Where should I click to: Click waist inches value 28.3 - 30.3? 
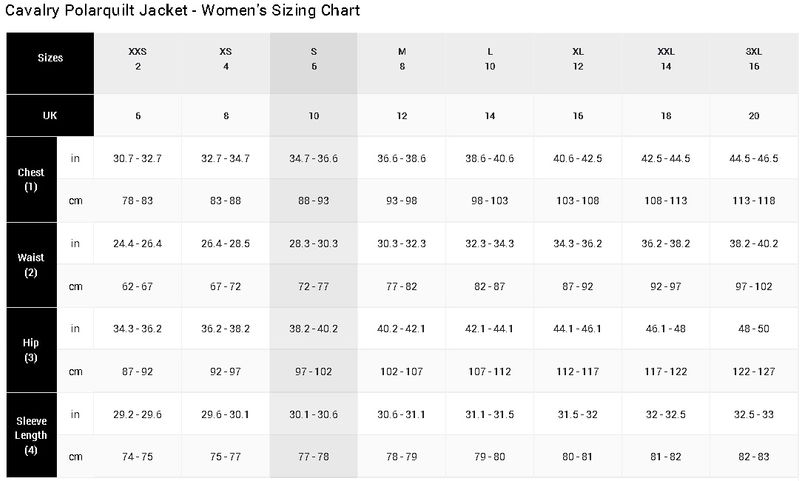[x=313, y=243]
